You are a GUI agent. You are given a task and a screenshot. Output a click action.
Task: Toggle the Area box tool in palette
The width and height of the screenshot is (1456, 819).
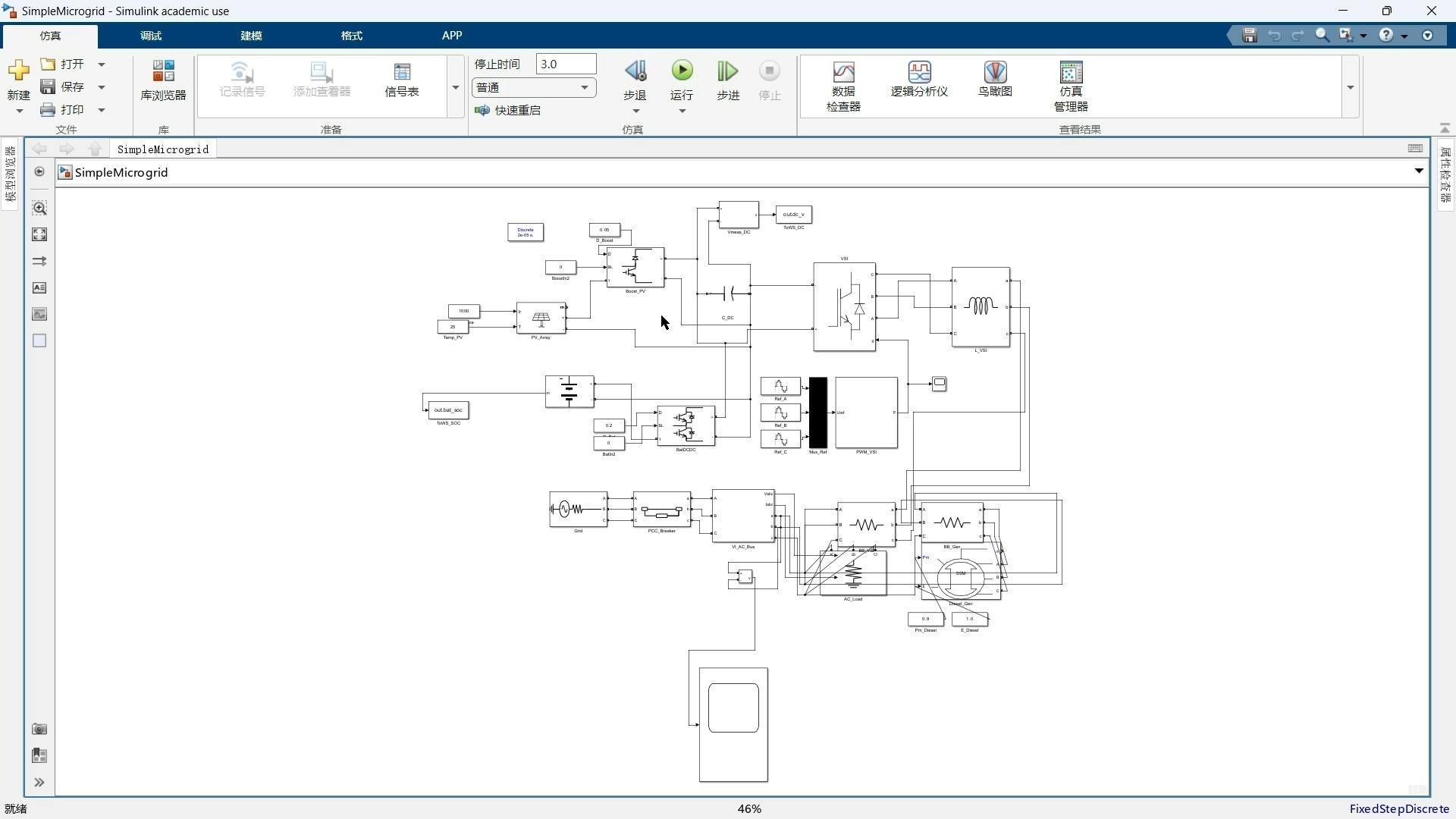(39, 340)
